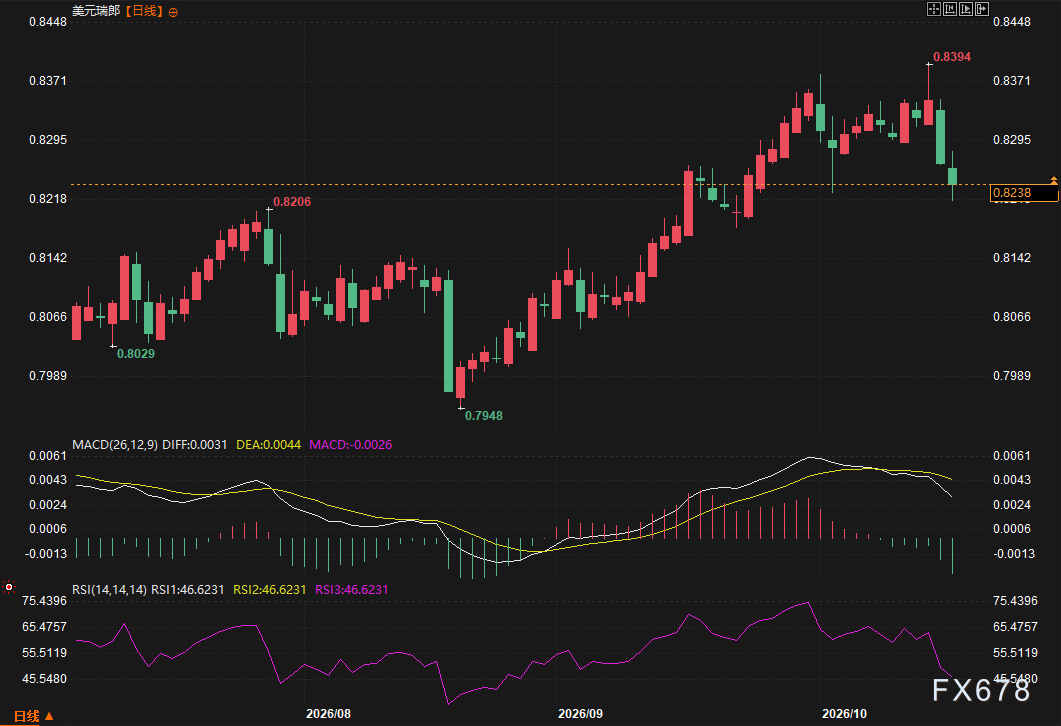
Task: Click the 2026/08 date label on time axis
Action: click(x=328, y=714)
